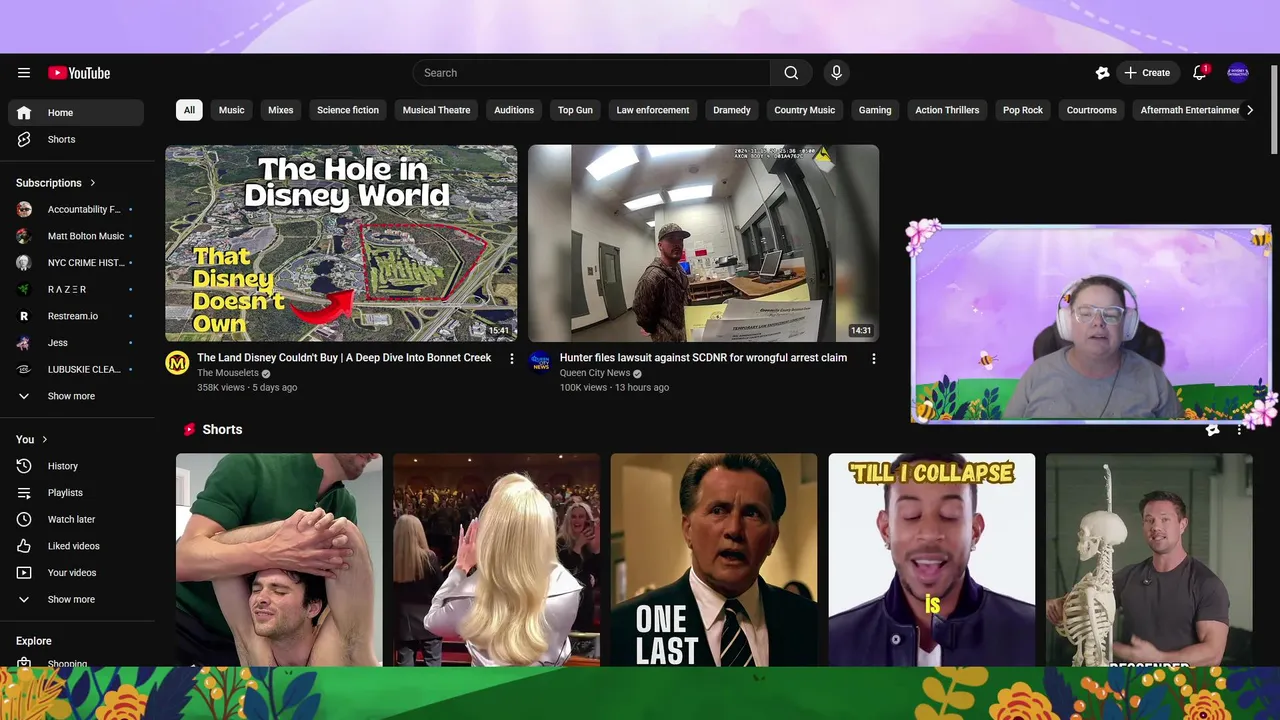Select the Musical Theatre chip
Screen dimensions: 1280x720
click(436, 110)
